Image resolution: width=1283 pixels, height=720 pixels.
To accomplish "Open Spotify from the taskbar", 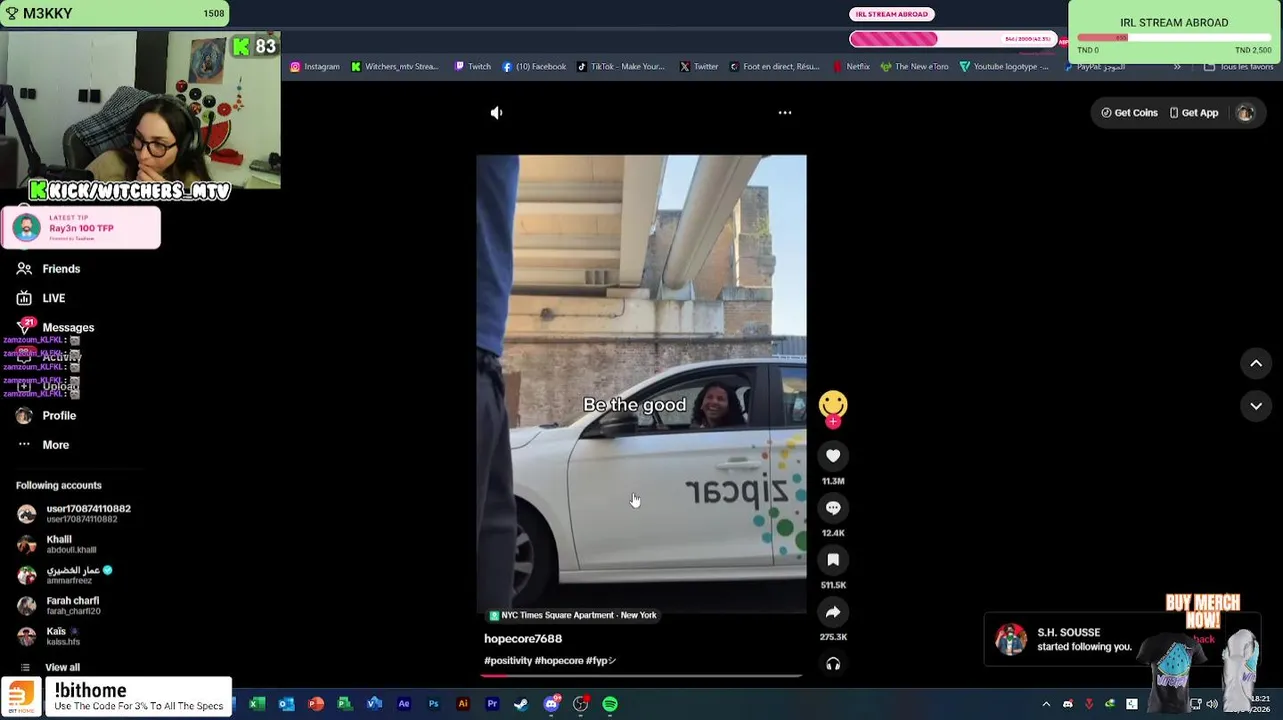I will [x=610, y=704].
